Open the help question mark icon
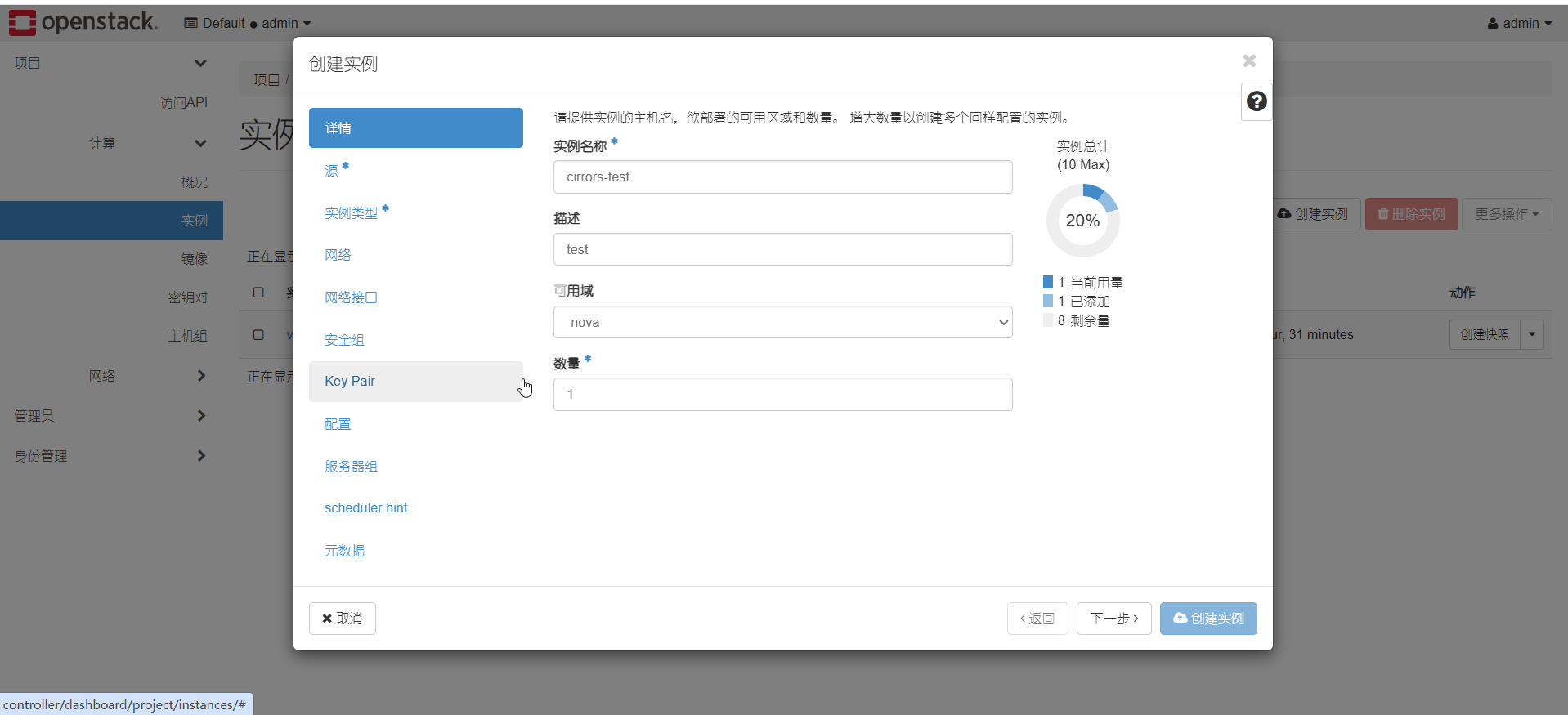The width and height of the screenshot is (1568, 715). point(1257,101)
